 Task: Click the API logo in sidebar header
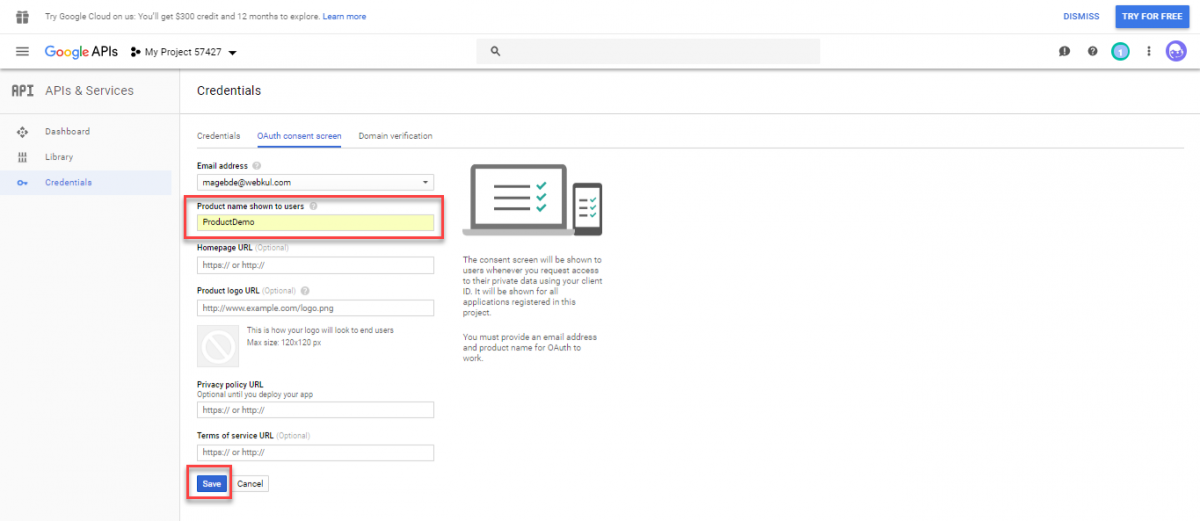pos(23,90)
